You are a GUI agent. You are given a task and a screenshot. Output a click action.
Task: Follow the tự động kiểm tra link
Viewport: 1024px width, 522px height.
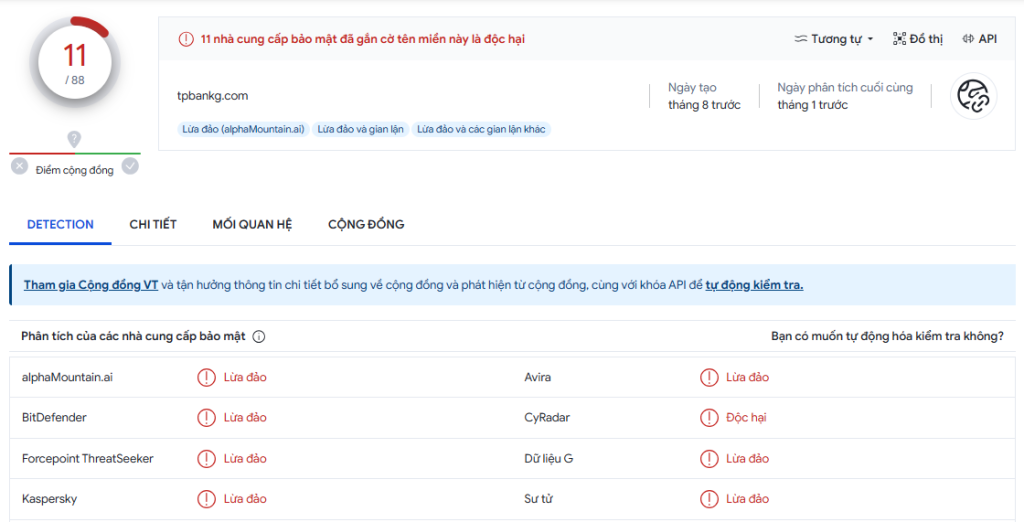click(x=754, y=285)
